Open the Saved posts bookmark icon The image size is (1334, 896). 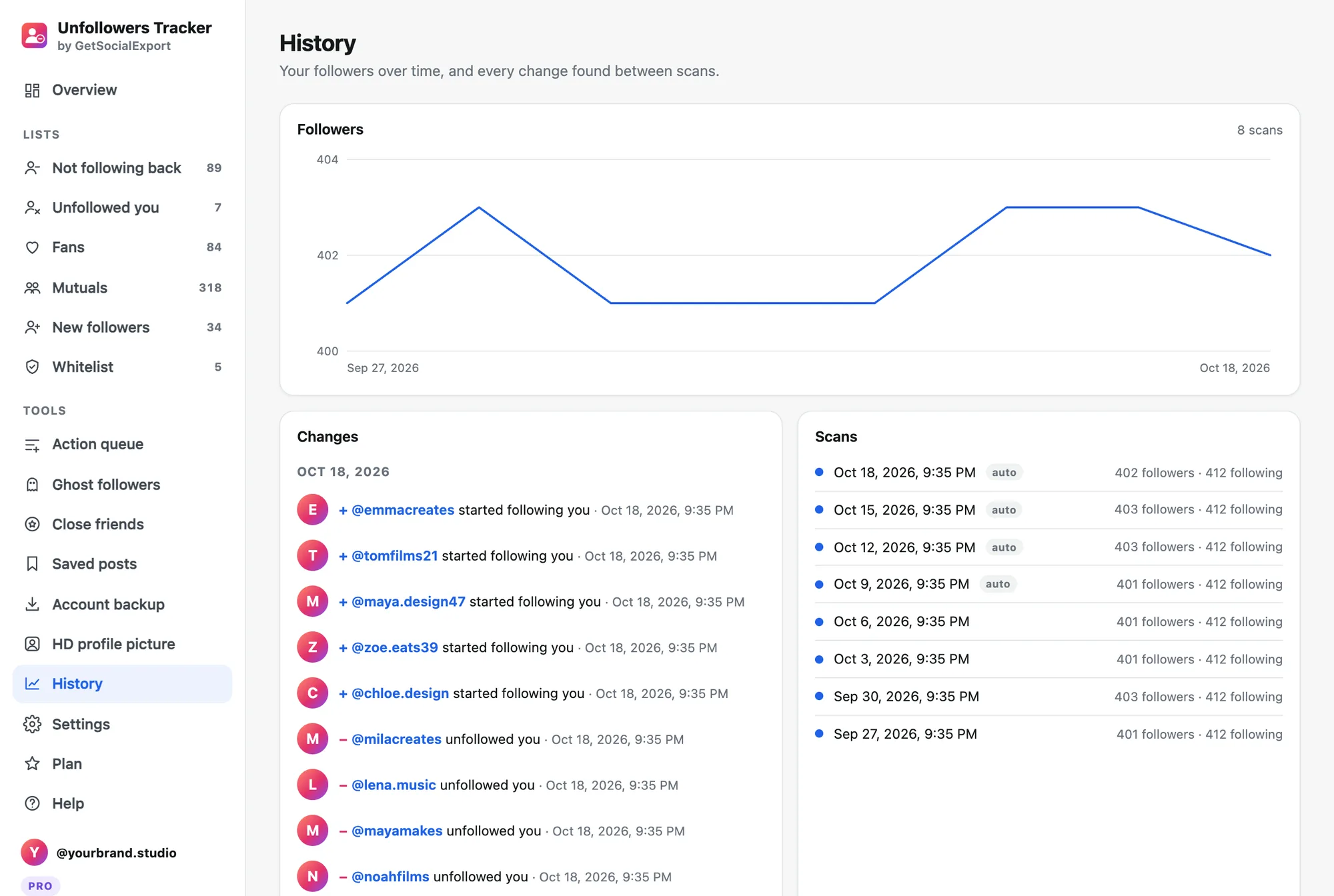[x=32, y=564]
